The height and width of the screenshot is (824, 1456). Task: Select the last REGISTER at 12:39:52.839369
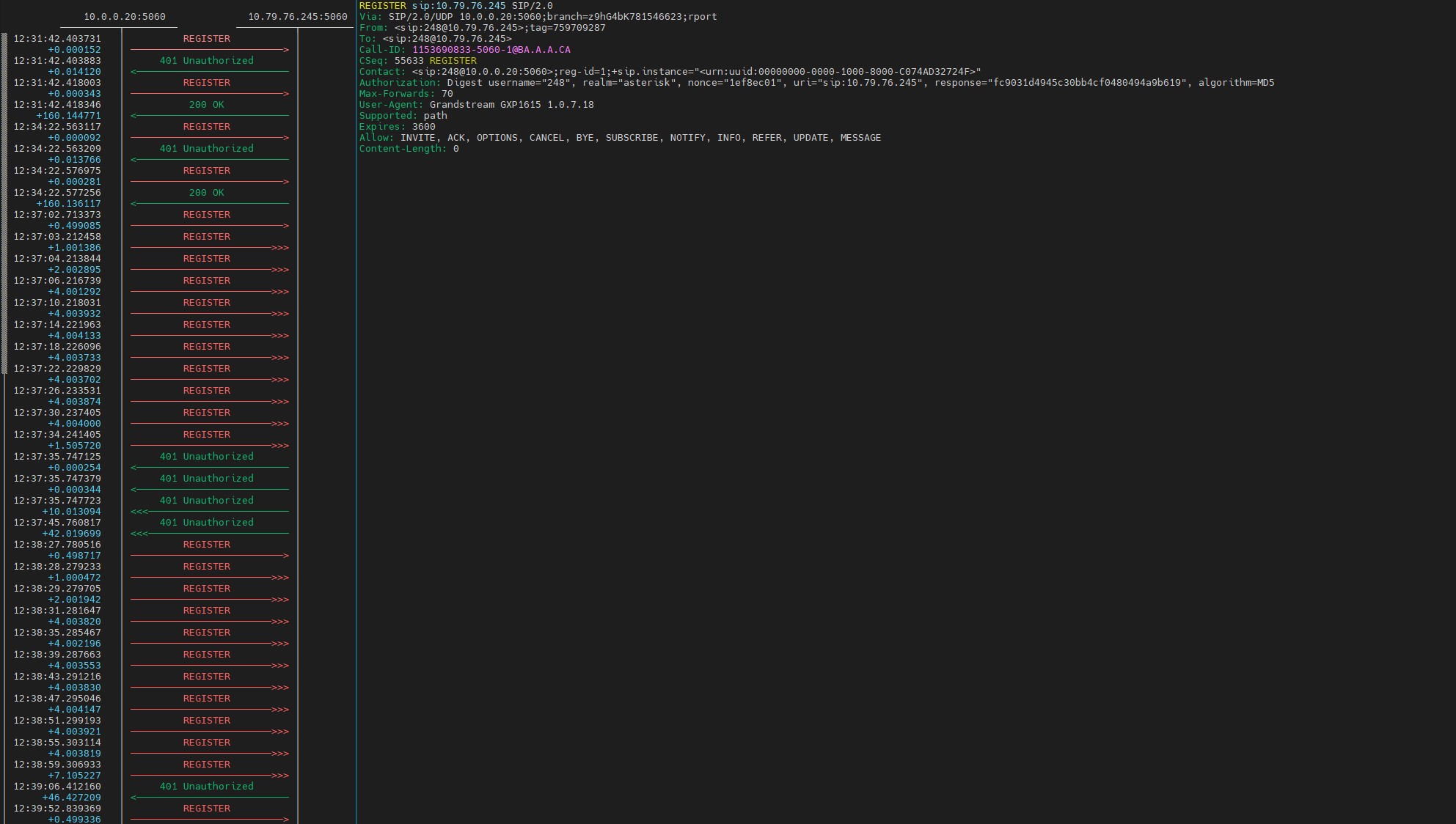(x=206, y=809)
